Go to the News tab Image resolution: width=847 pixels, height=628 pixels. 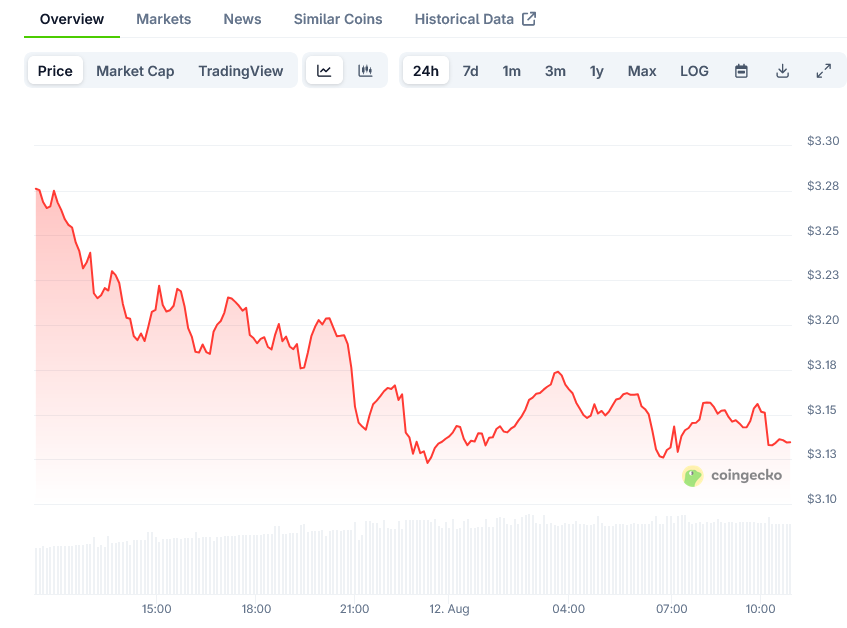(x=242, y=19)
